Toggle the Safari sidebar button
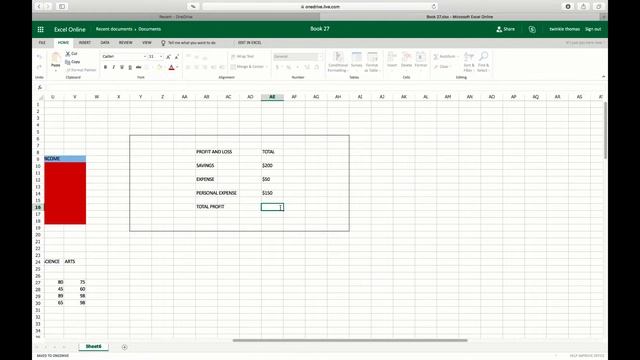The width and height of the screenshot is (640, 360). 62,7
